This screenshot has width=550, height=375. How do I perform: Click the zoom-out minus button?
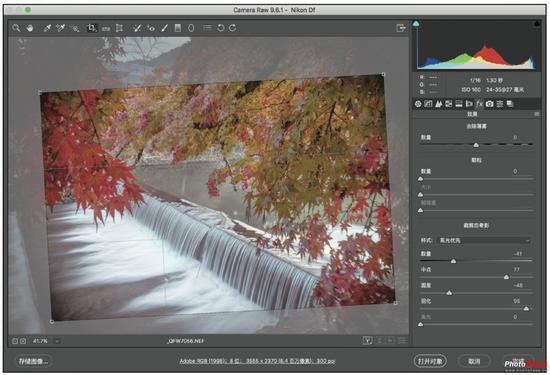point(15,341)
